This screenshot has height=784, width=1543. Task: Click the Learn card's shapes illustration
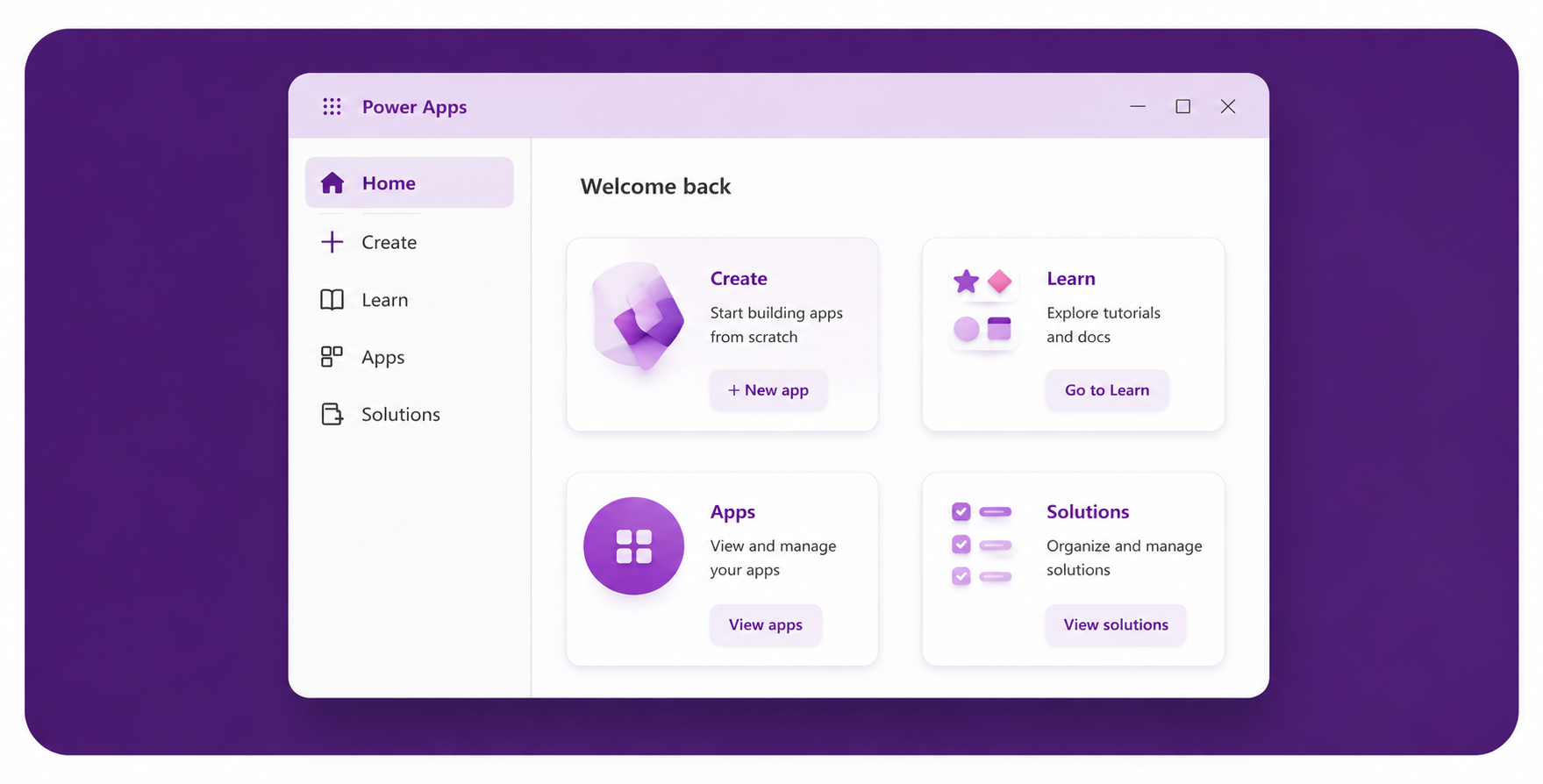(x=983, y=305)
